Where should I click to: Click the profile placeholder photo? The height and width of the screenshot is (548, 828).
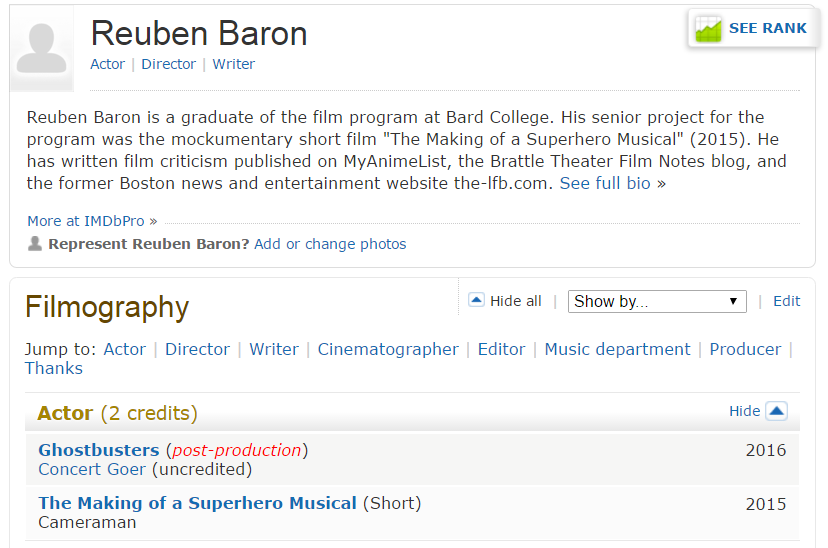[42, 49]
